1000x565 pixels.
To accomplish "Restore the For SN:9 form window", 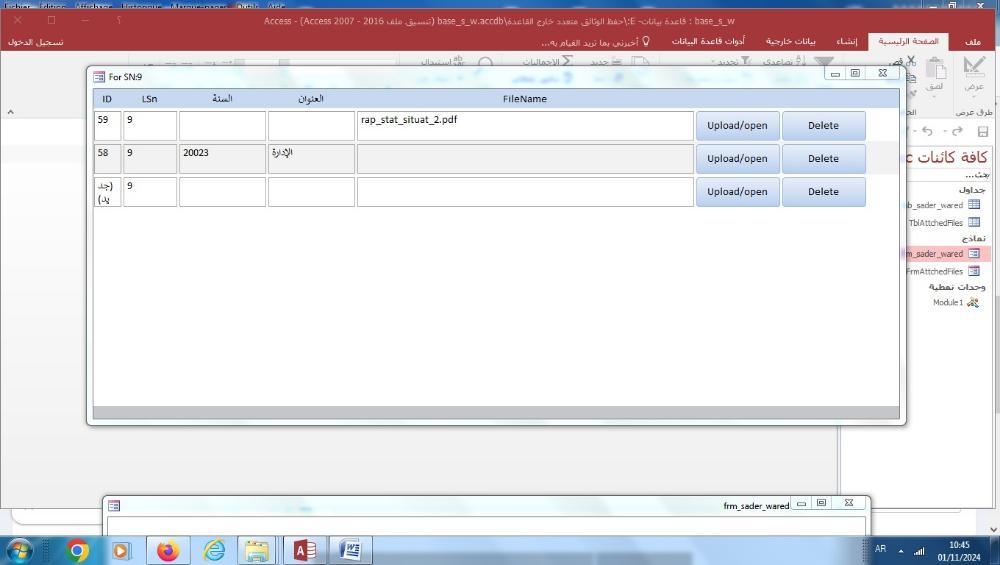I will point(855,73).
